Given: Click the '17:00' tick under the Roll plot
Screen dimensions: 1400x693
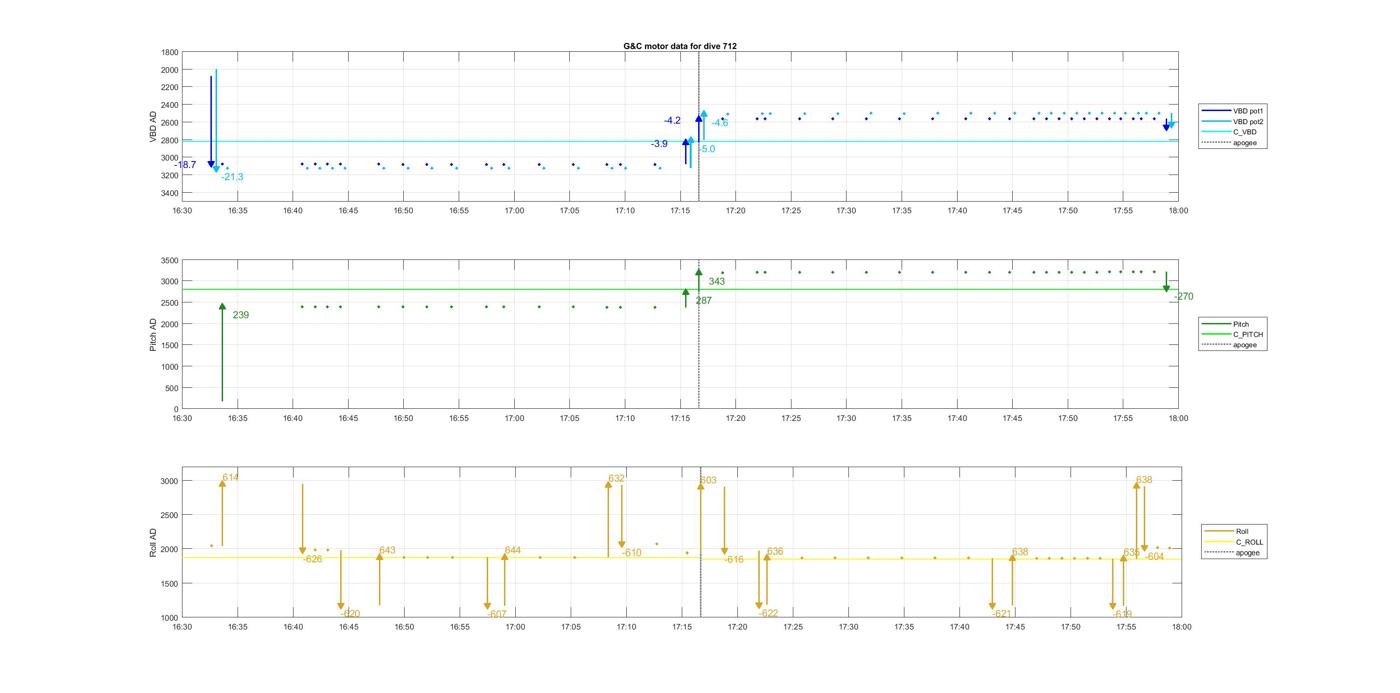Looking at the screenshot, I should (x=515, y=627).
